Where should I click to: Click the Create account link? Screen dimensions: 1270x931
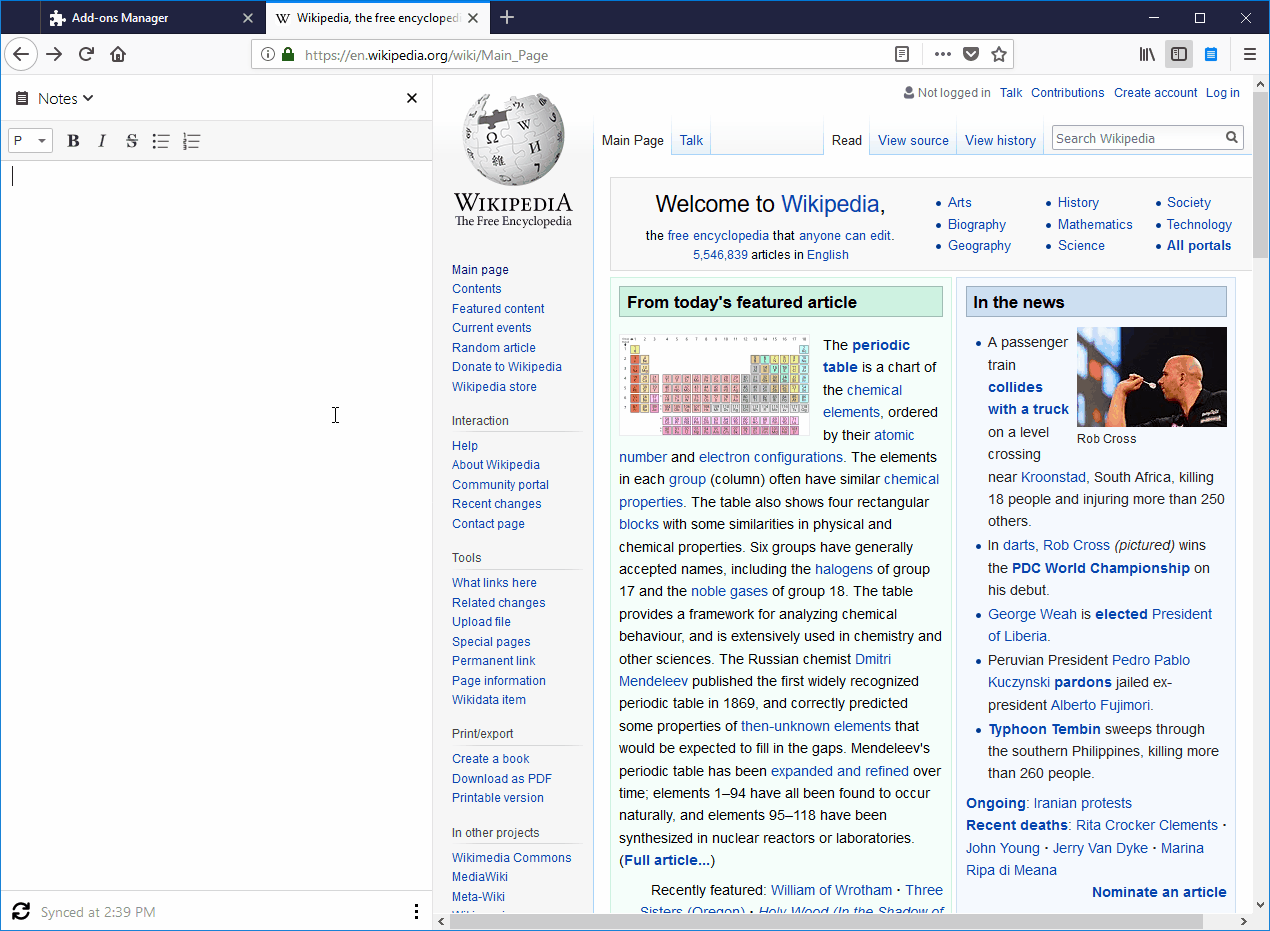[1155, 93]
